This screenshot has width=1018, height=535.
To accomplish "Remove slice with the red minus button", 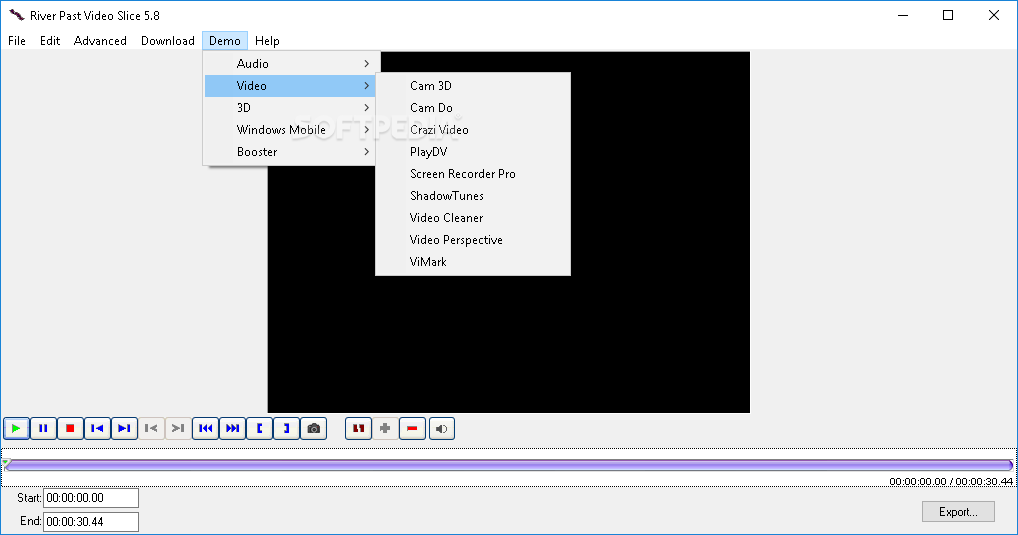I will point(412,429).
